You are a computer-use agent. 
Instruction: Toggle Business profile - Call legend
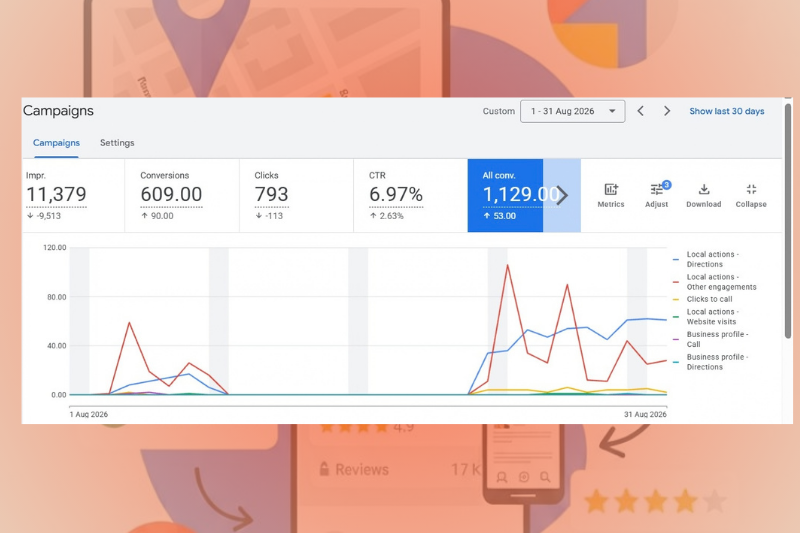click(x=711, y=339)
